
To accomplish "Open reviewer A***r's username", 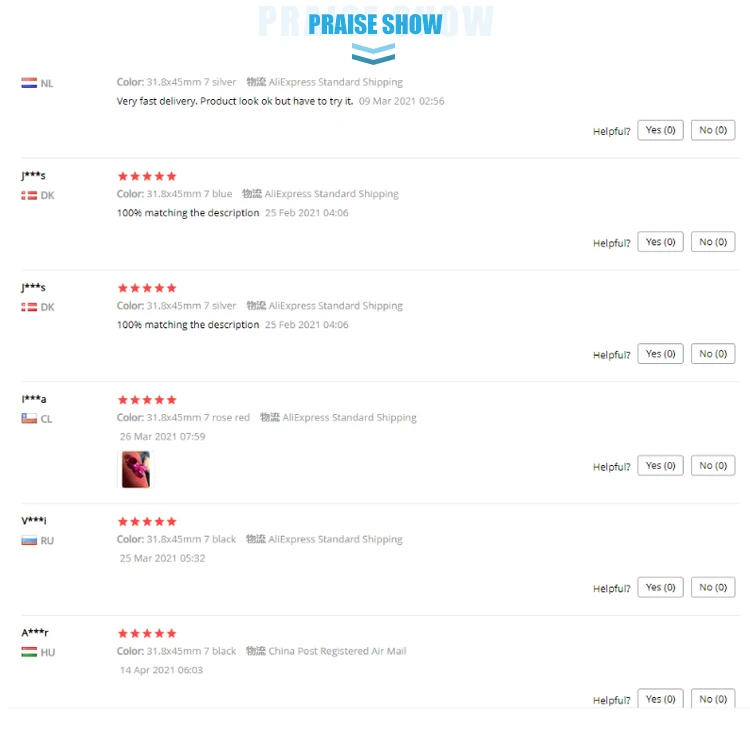I will [35, 633].
